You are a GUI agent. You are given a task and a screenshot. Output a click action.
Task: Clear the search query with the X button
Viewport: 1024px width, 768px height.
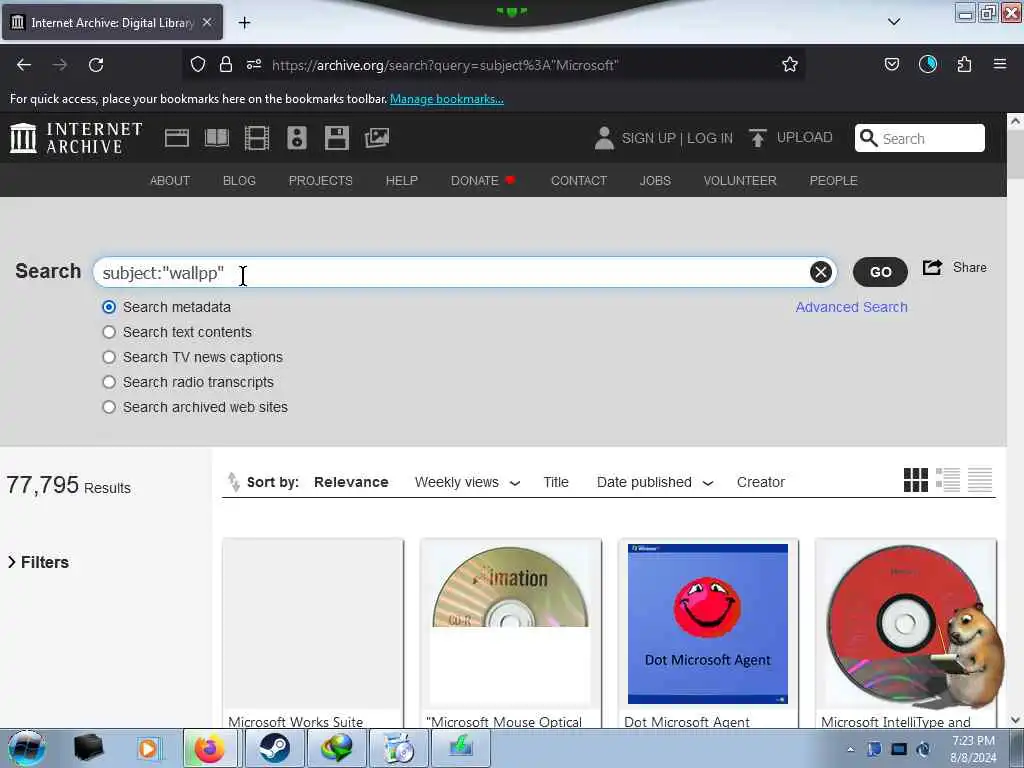[821, 272]
